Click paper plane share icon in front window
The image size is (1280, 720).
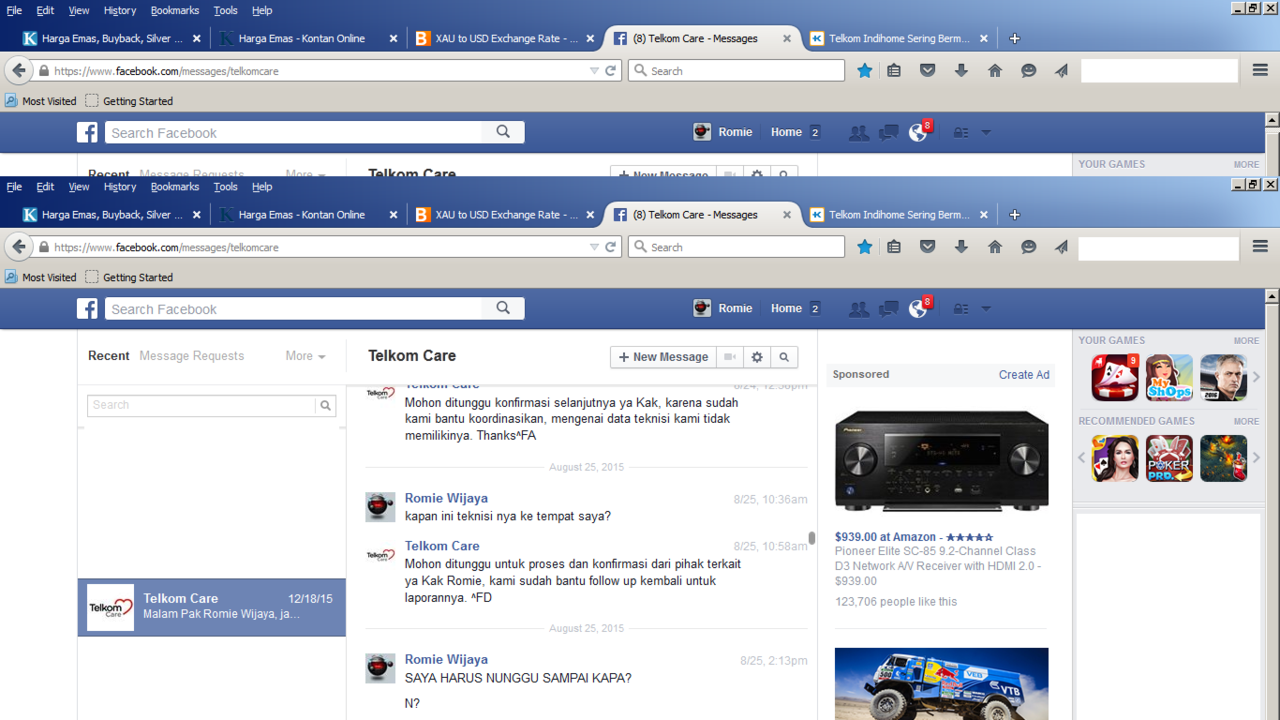(1061, 247)
